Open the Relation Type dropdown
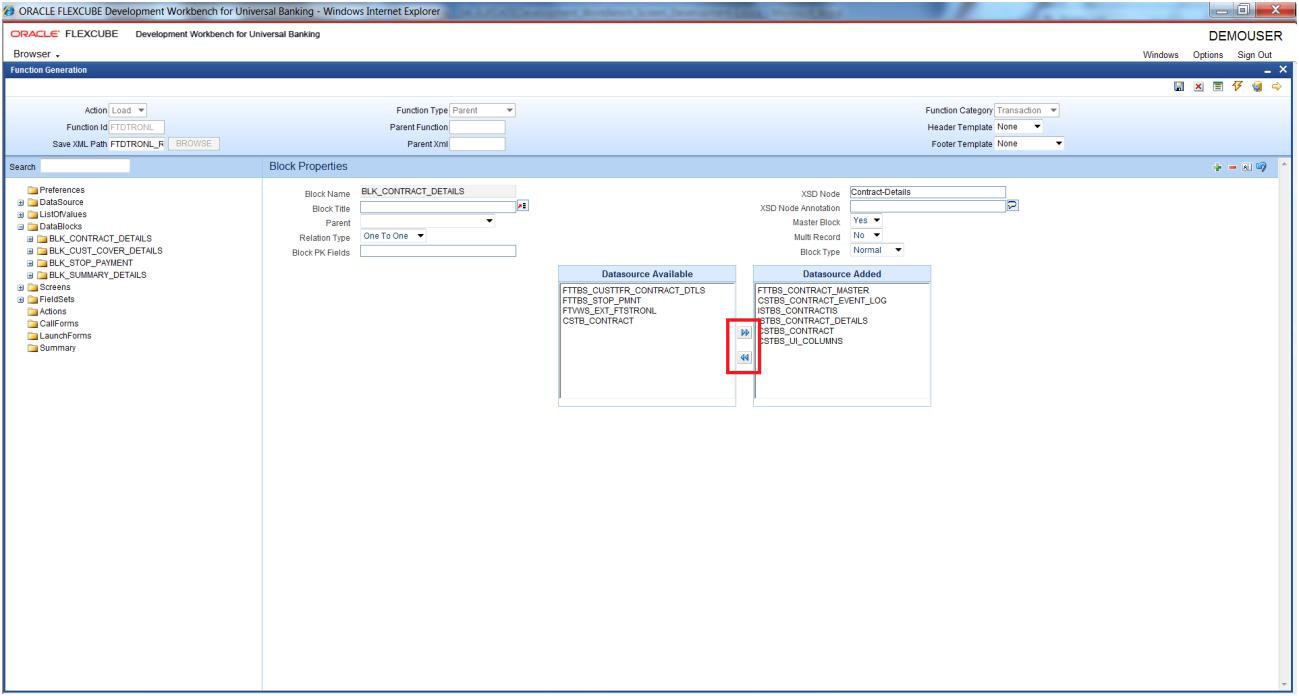Image resolution: width=1299 pixels, height=696 pixels. [x=393, y=236]
